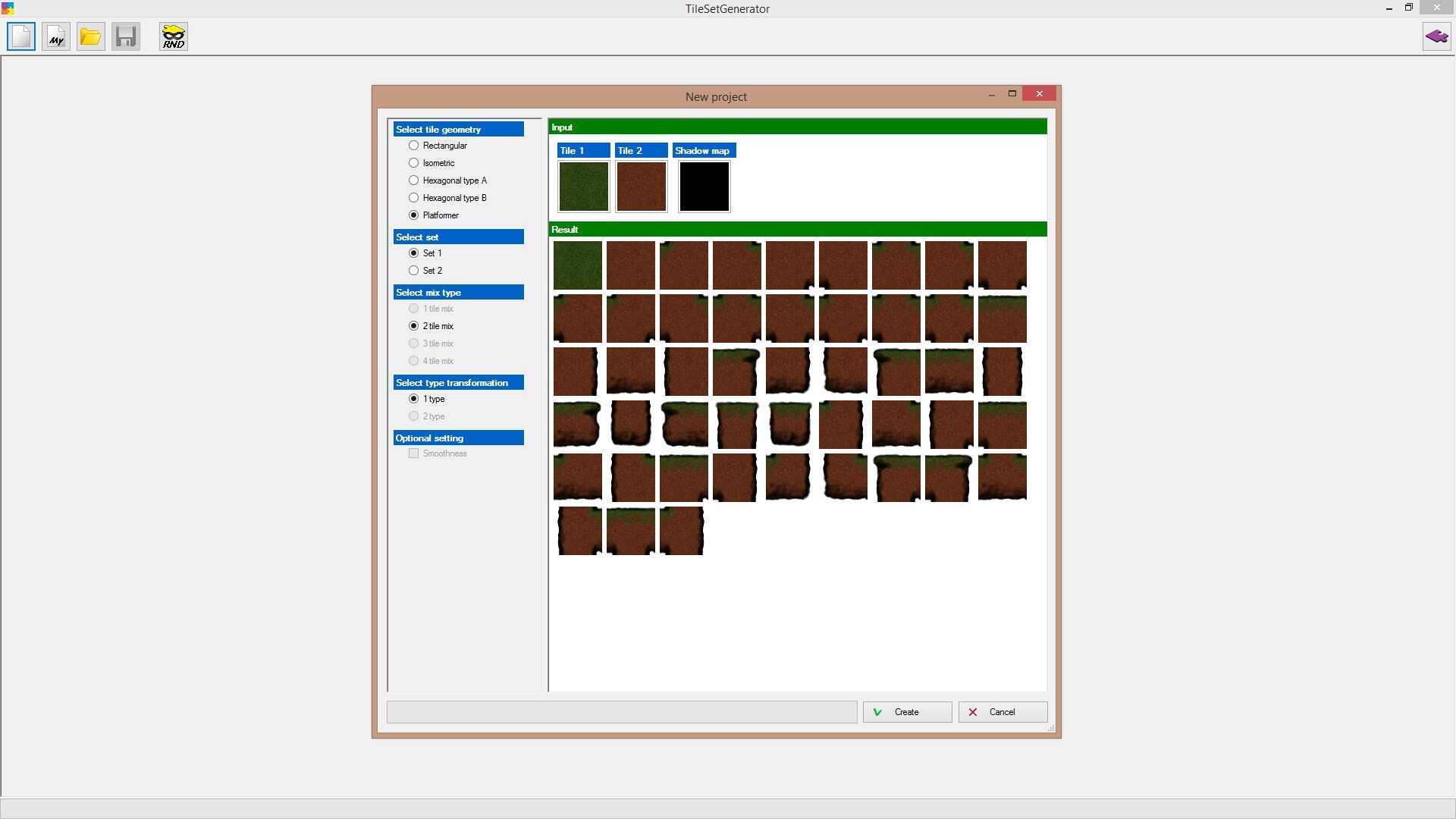Click the Tile 1 green grass swatch

click(583, 187)
